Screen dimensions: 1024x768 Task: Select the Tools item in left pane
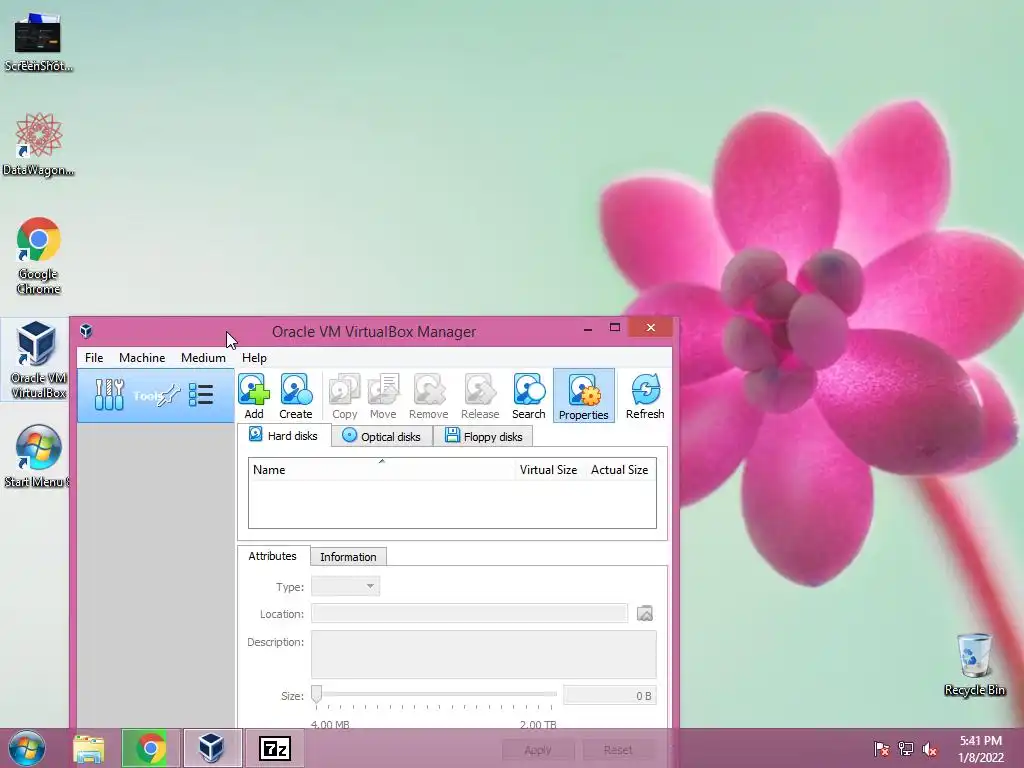point(155,395)
